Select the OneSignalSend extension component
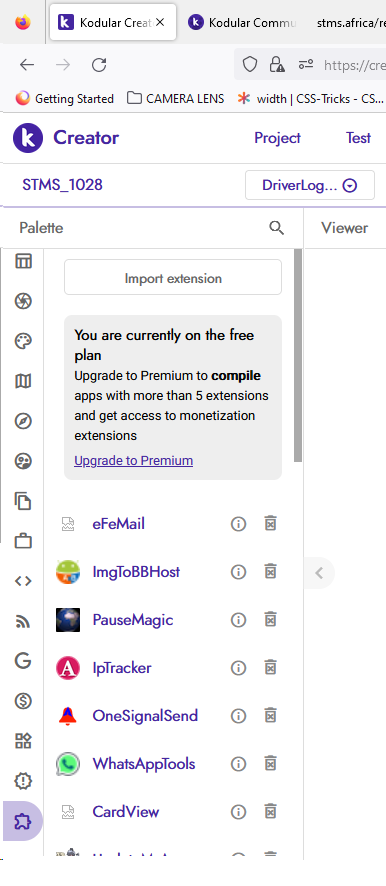Image resolution: width=386 pixels, height=886 pixels. pos(145,716)
